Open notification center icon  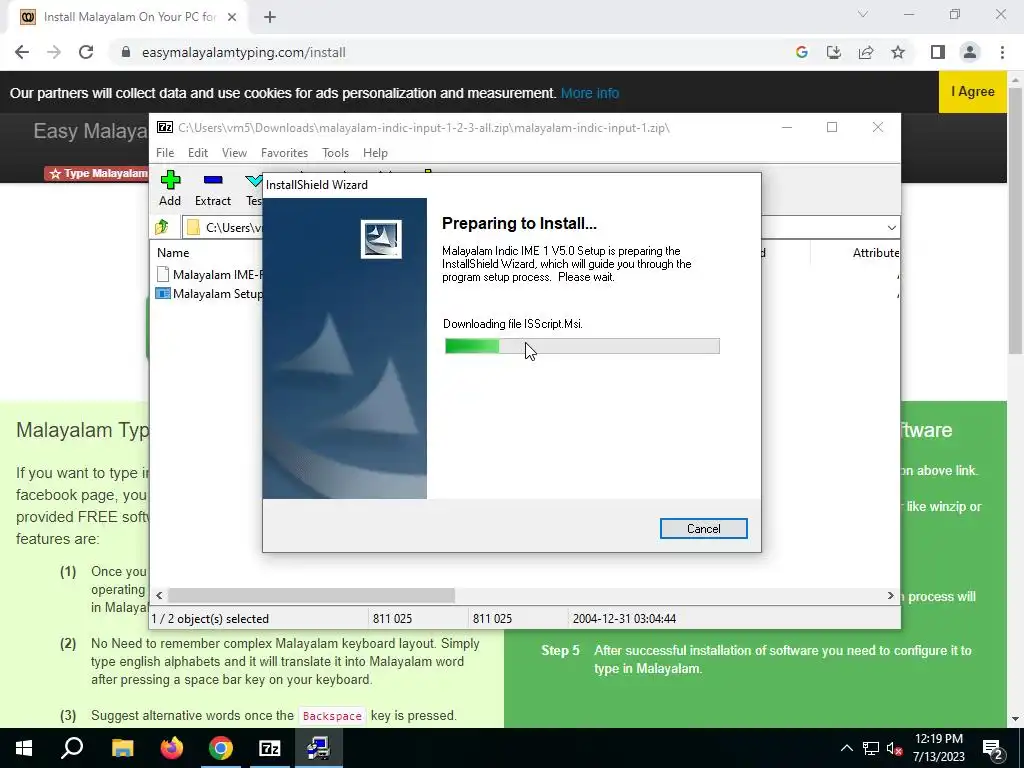pos(993,748)
